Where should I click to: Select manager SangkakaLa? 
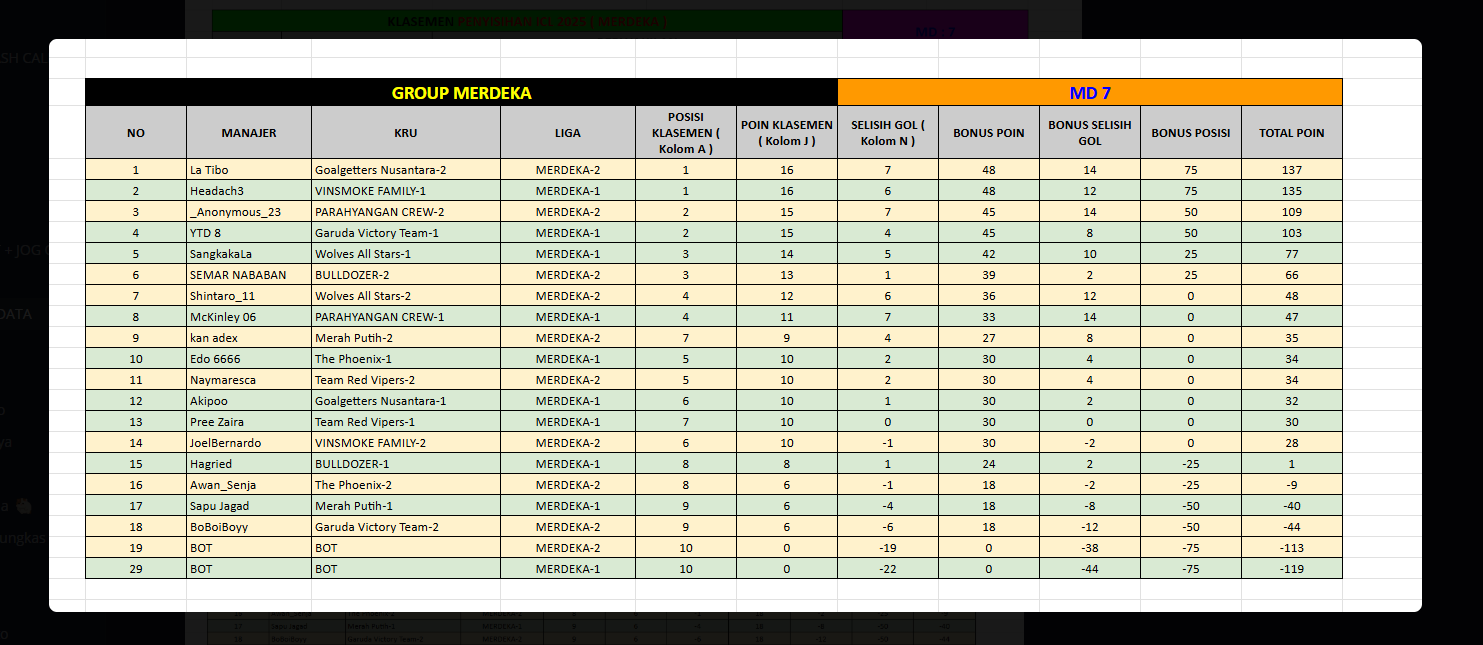tap(249, 254)
